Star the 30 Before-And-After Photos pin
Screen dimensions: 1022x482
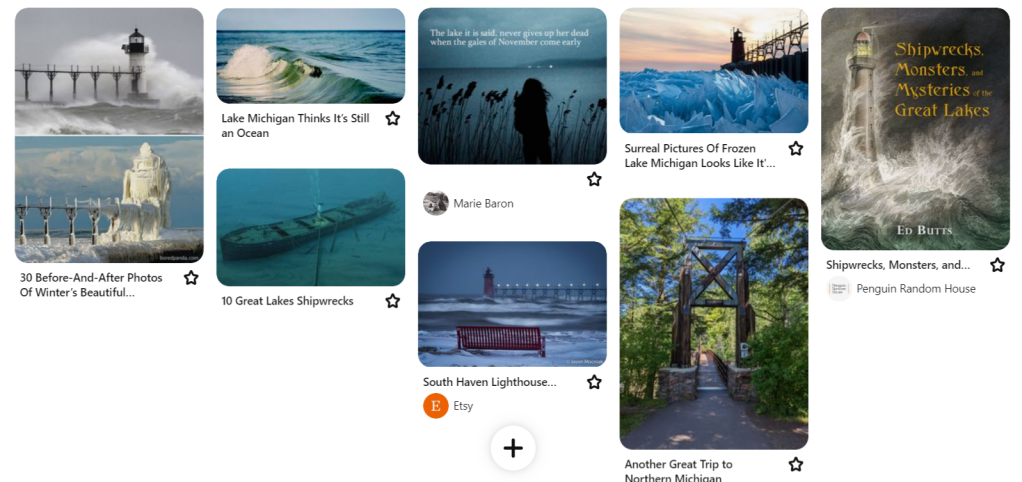191,278
